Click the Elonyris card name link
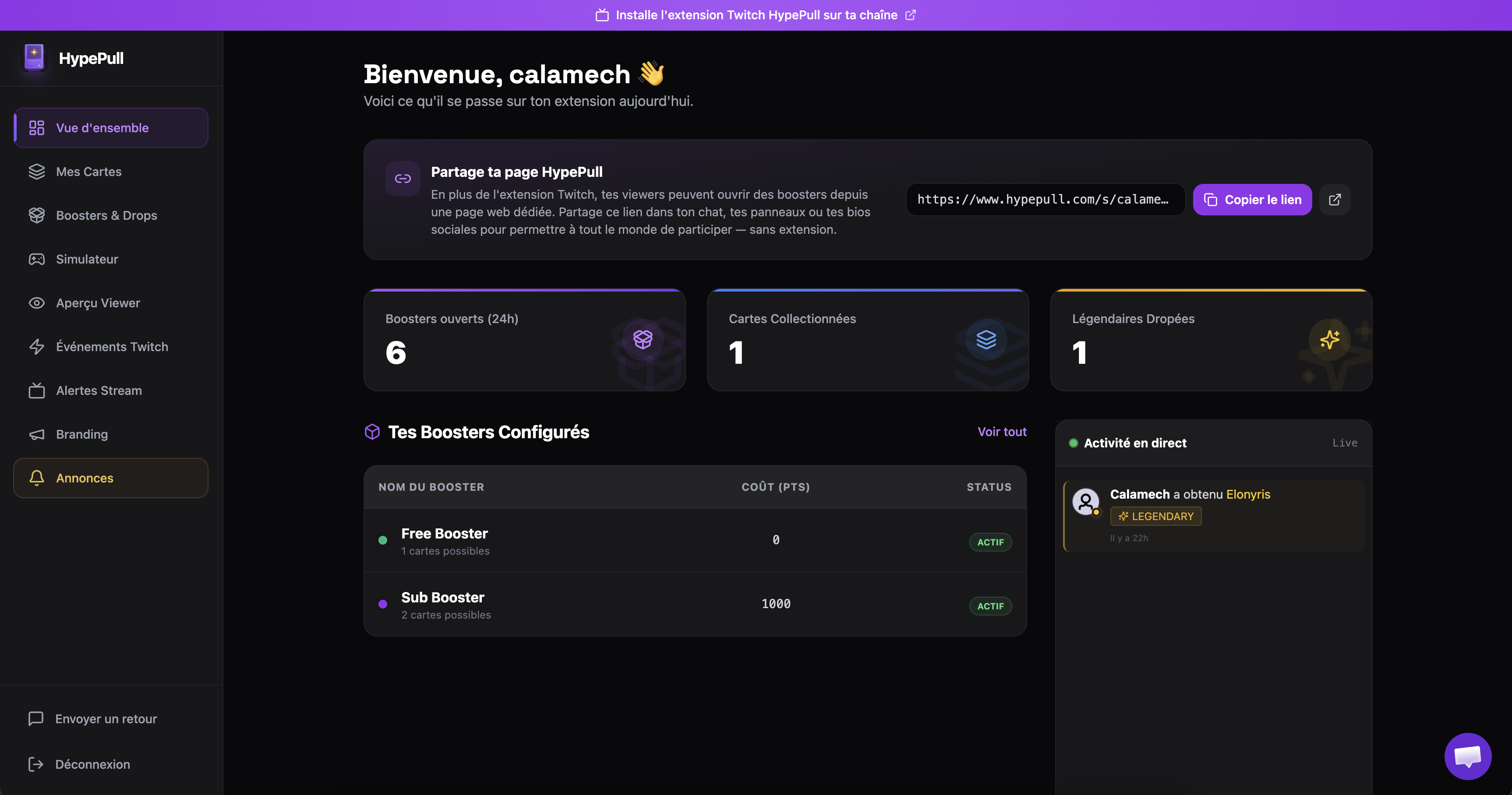 pos(1248,495)
